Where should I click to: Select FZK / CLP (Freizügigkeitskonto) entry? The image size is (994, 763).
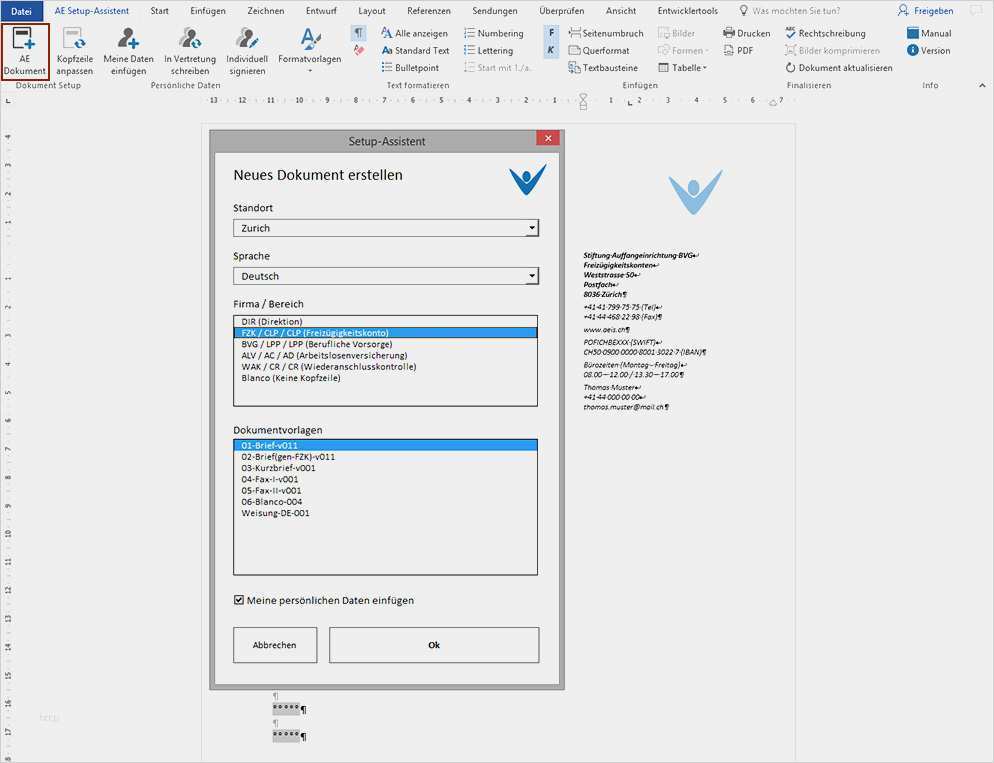385,333
